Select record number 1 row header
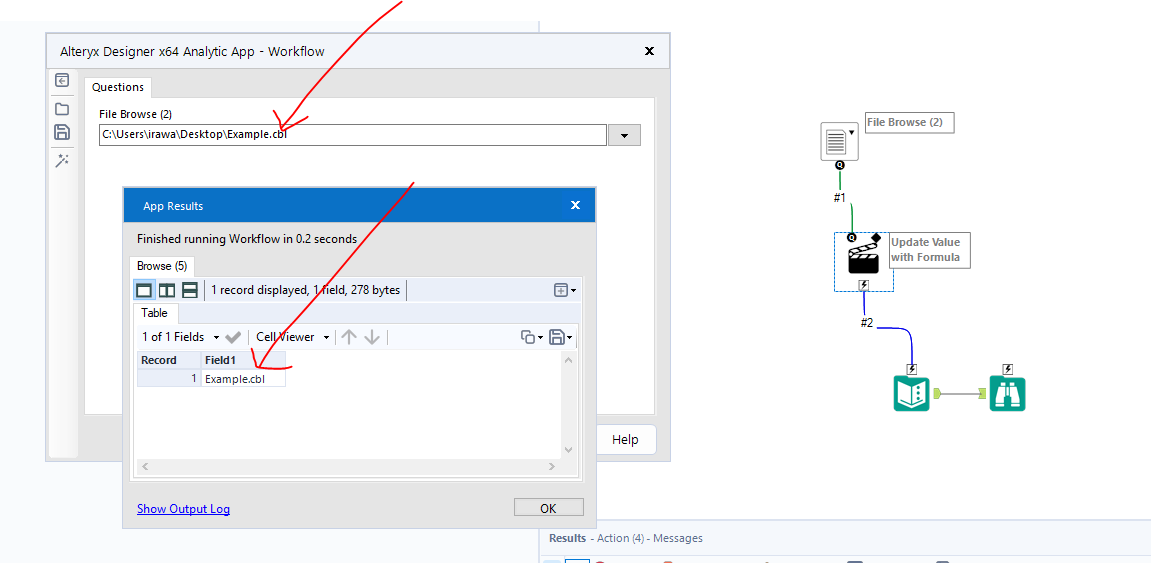Image resolution: width=1151 pixels, height=563 pixels. (169, 379)
